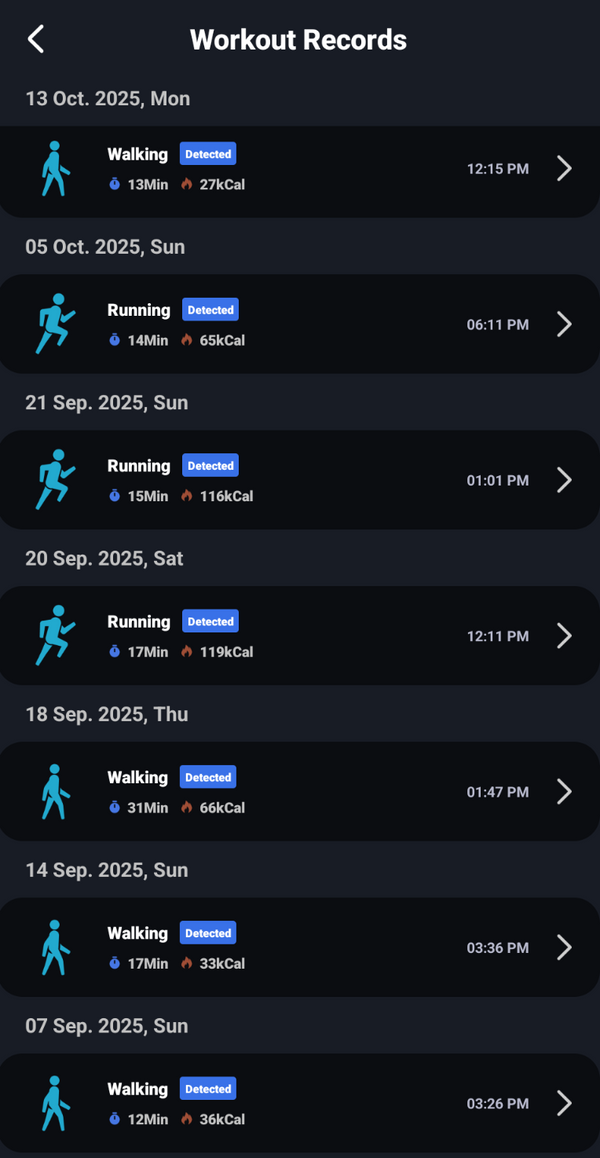600x1158 pixels.
Task: Open details chevron for 12:11 PM run
Action: pos(564,636)
